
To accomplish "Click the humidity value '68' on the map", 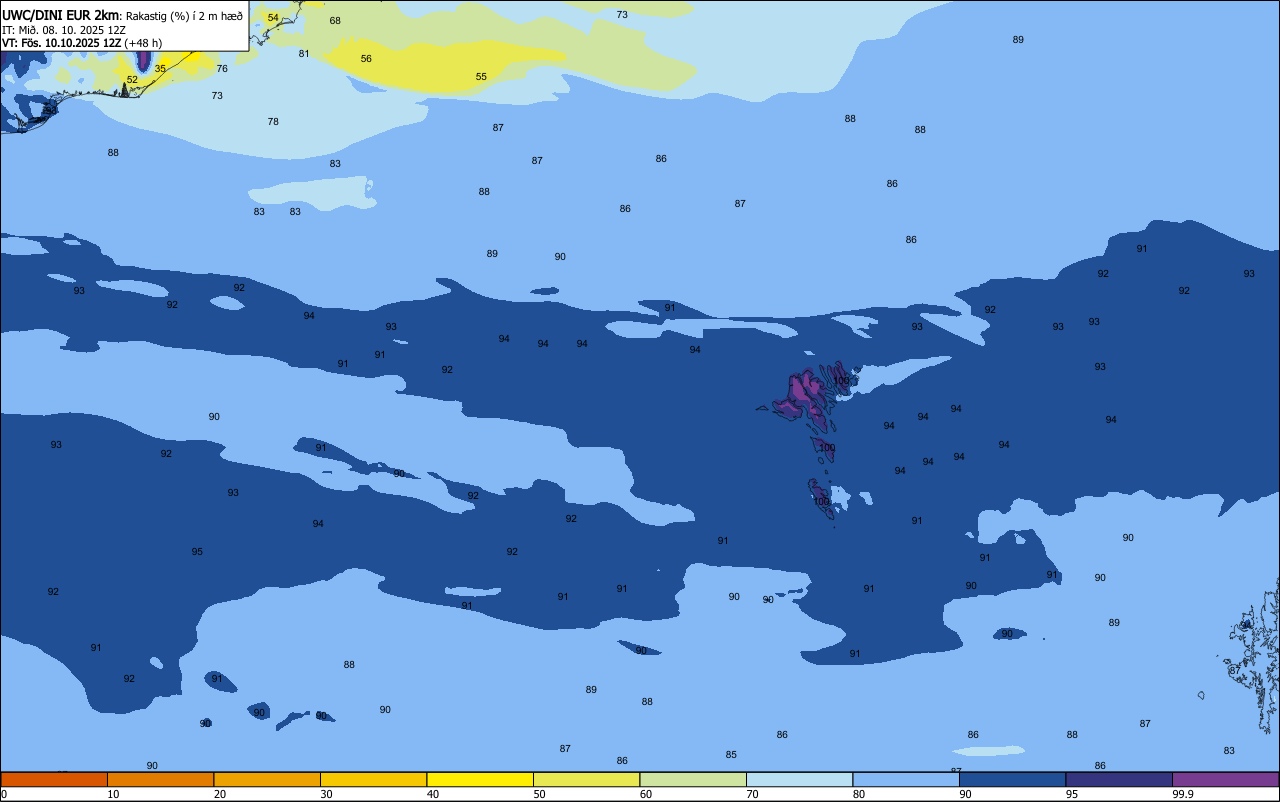I will pyautogui.click(x=335, y=21).
